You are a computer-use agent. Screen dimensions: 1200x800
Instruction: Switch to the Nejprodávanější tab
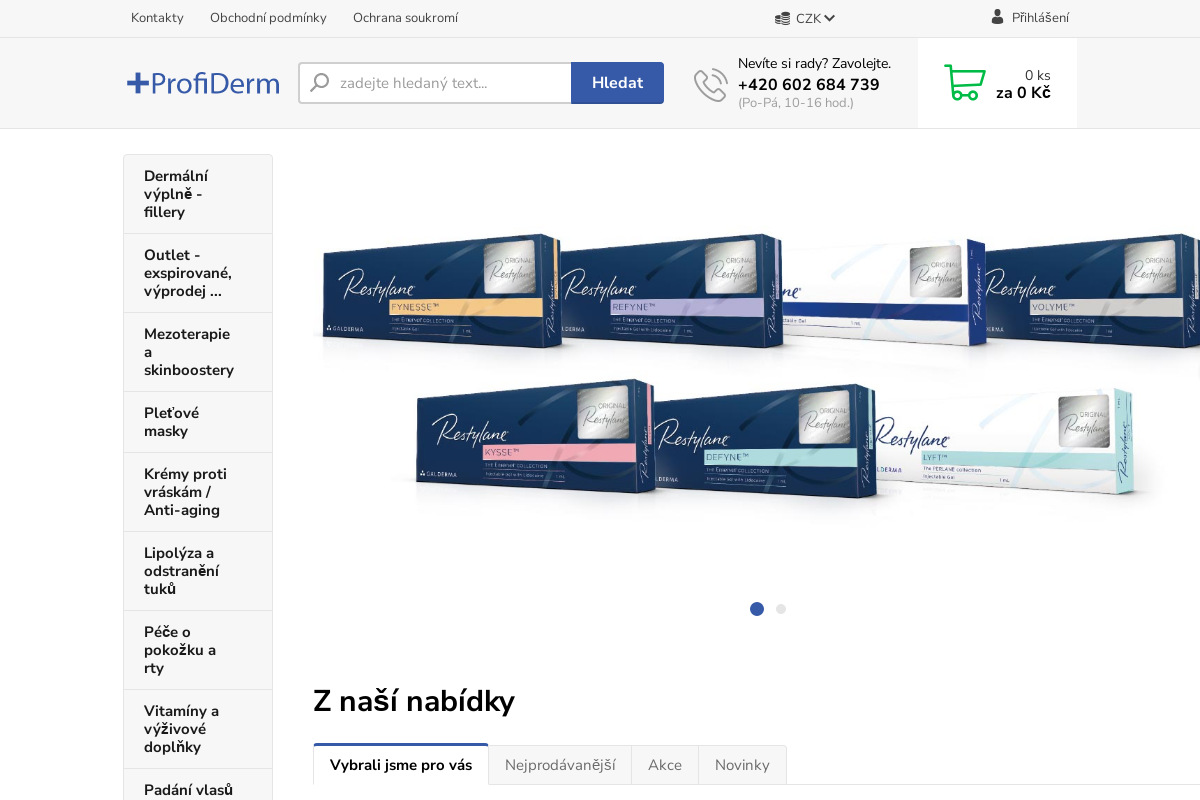(x=560, y=764)
